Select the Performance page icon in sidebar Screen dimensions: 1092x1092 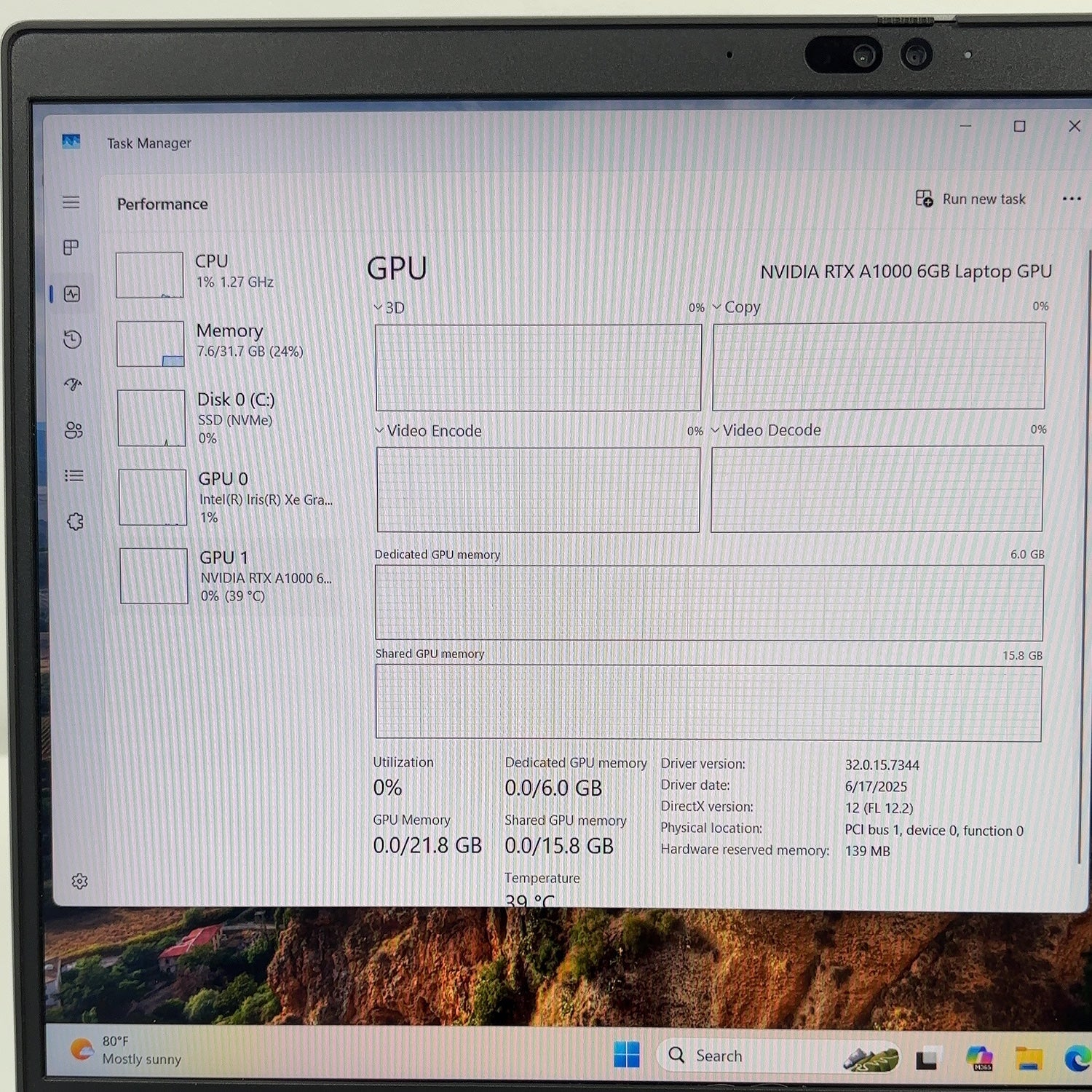click(72, 294)
